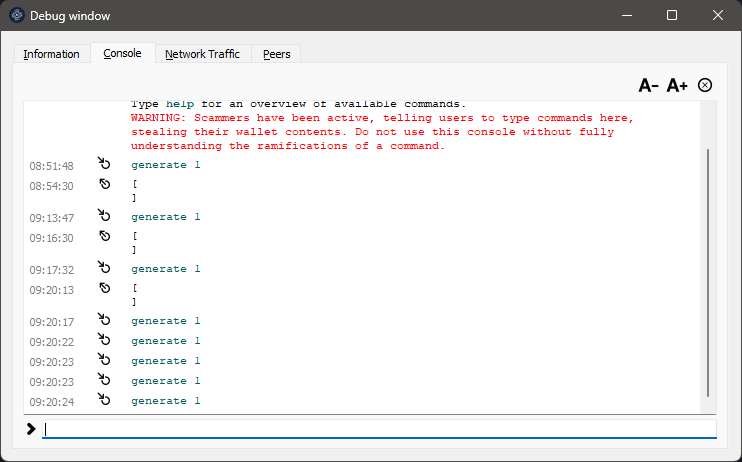
Task: Decrease console font size with A- button
Action: pos(648,86)
